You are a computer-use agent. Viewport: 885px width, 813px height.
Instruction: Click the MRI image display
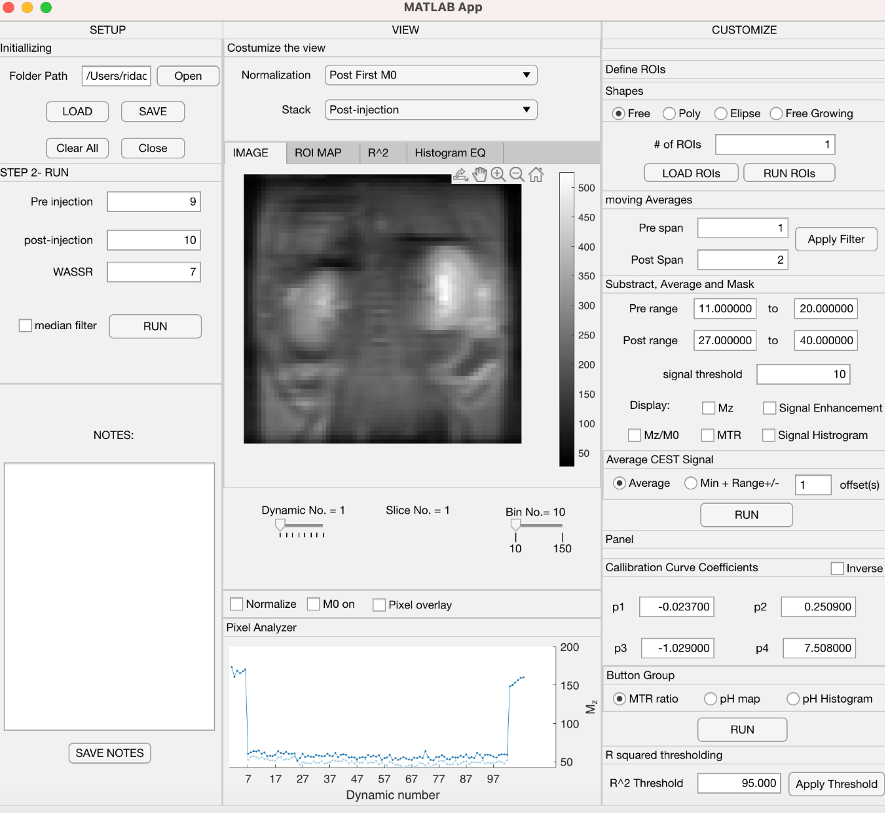(383, 309)
